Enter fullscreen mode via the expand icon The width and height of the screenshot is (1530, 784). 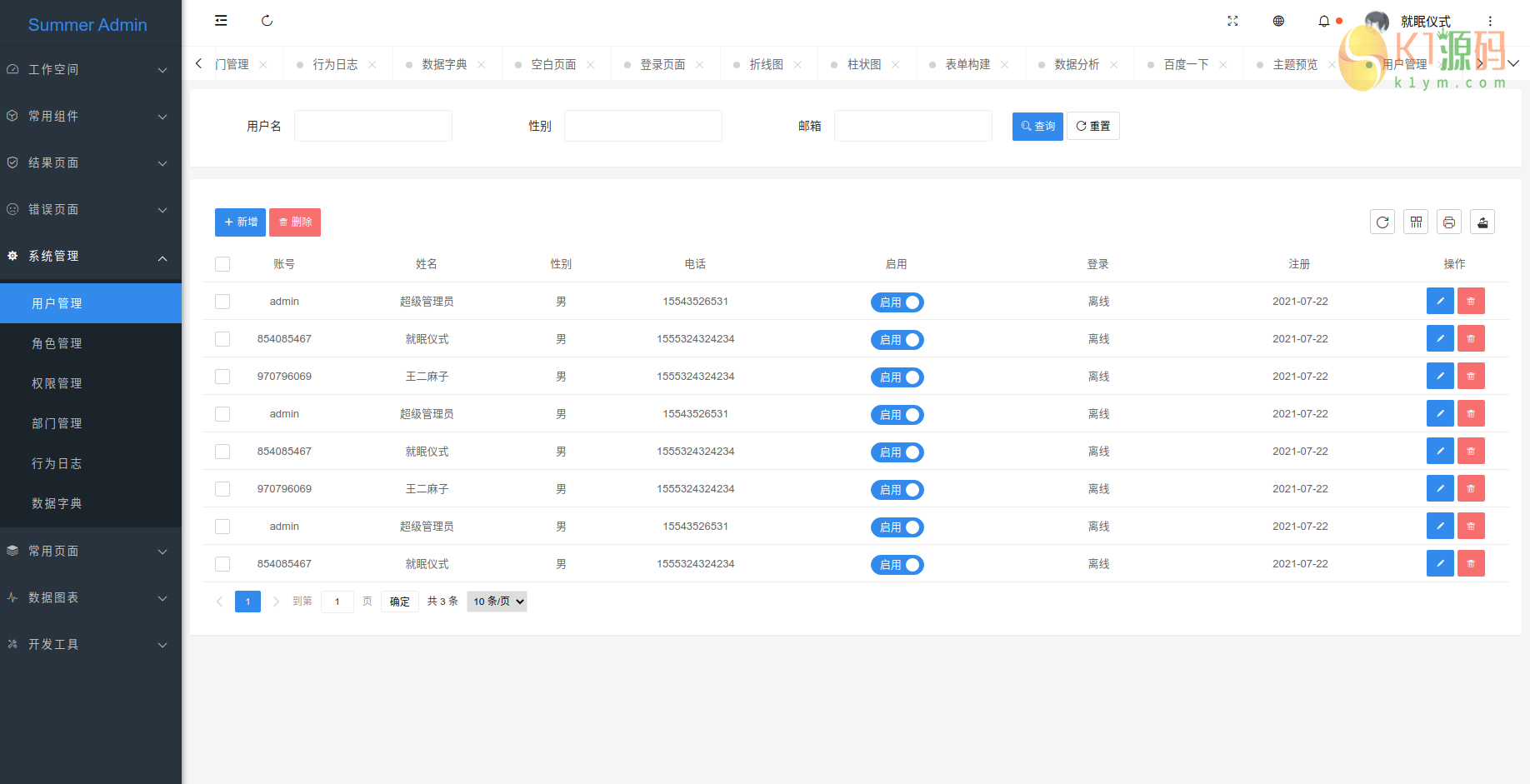(1232, 21)
